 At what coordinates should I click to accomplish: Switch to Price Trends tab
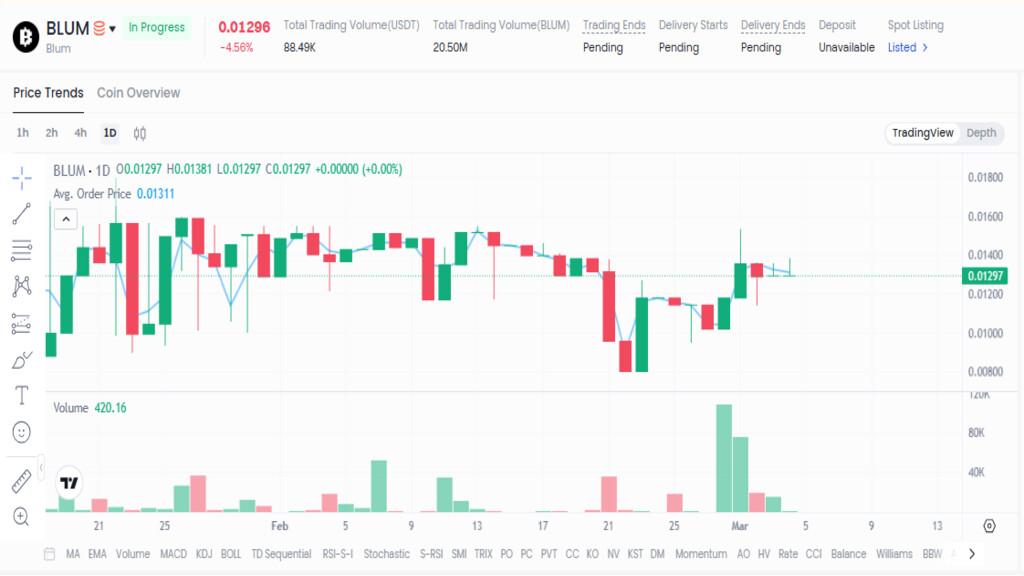click(48, 93)
